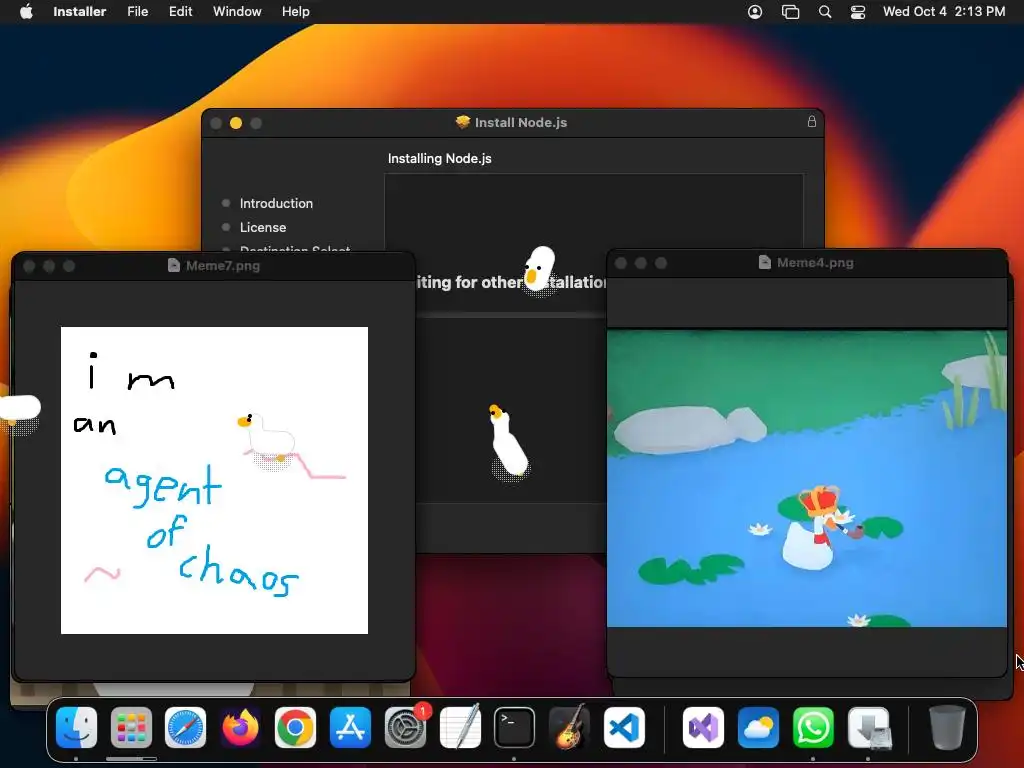Click the document icon beside Meme4.png title

coord(765,262)
